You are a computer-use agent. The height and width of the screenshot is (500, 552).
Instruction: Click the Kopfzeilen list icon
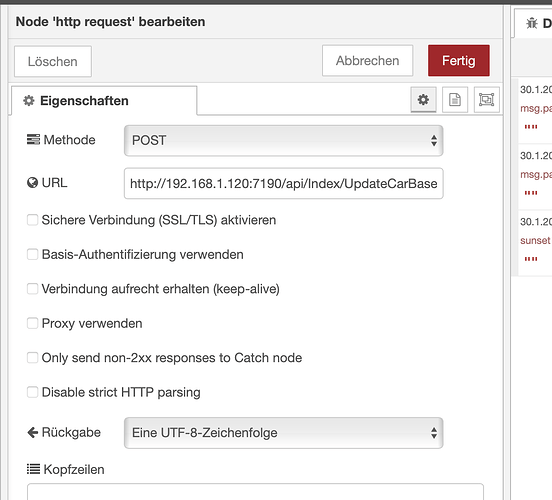[x=33, y=469]
